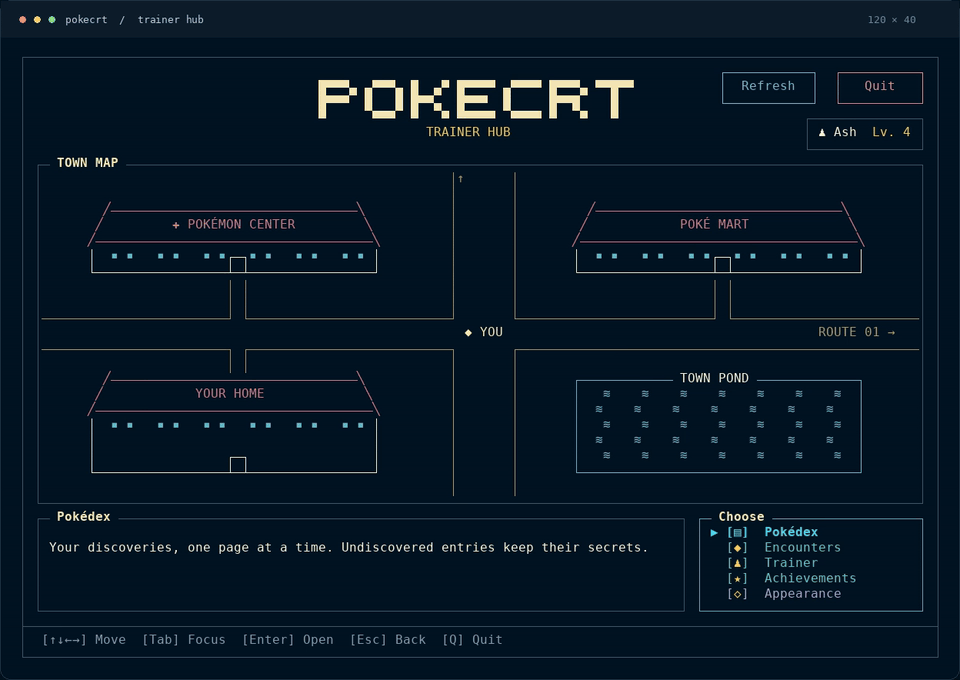Open the Ash Lv. 4 trainer badge
The width and height of the screenshot is (960, 680).
[x=864, y=133]
